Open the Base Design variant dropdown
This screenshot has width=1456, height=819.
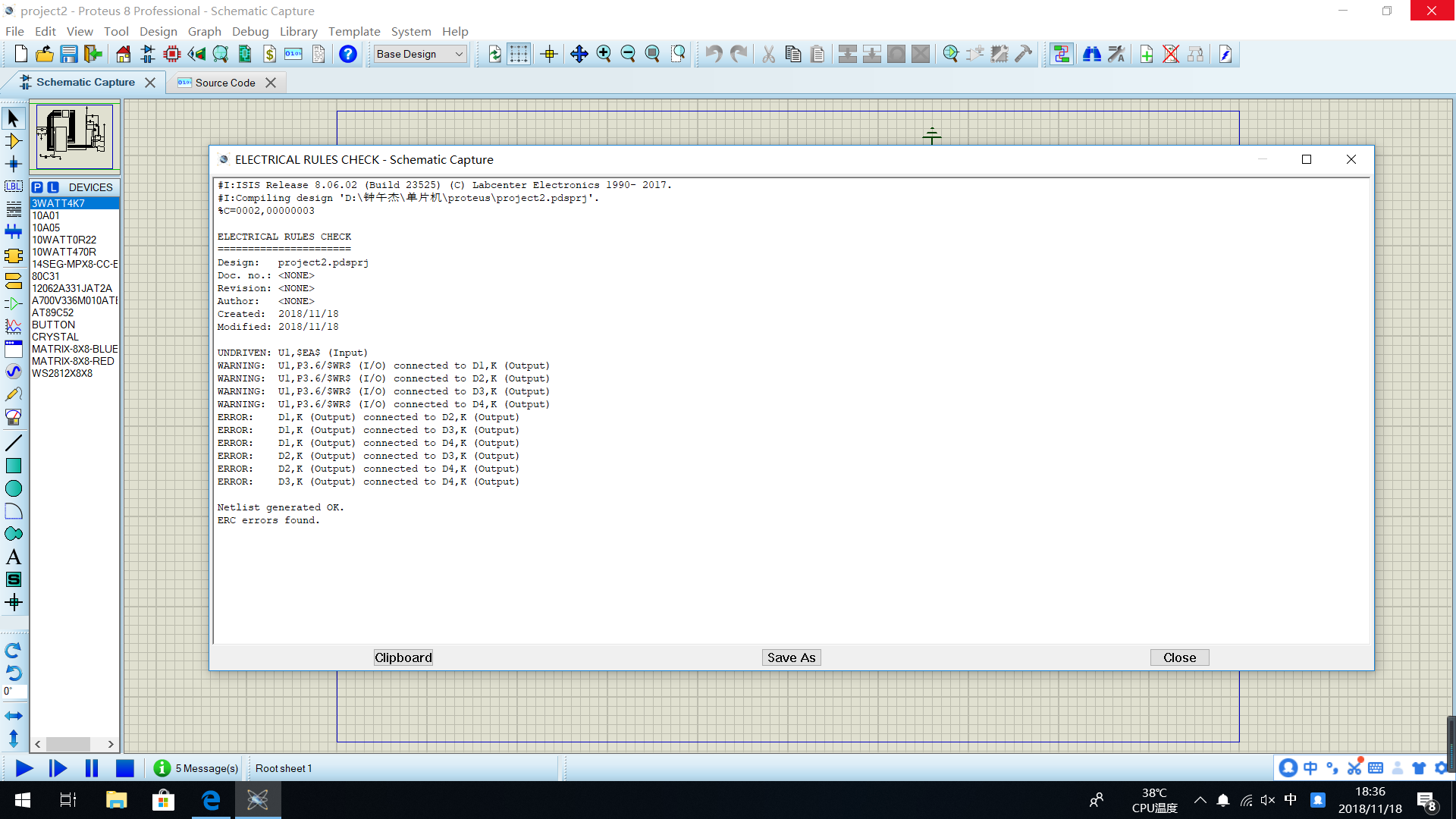click(x=420, y=54)
